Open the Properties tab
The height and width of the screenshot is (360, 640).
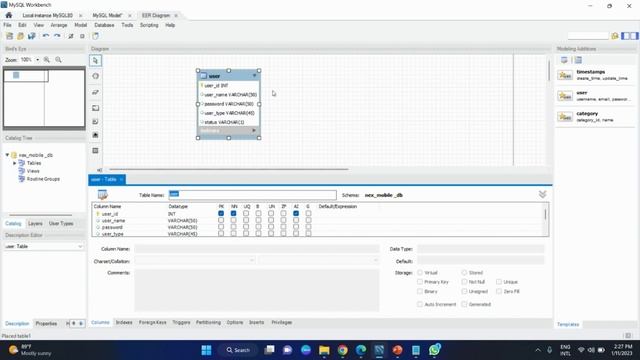(x=46, y=324)
